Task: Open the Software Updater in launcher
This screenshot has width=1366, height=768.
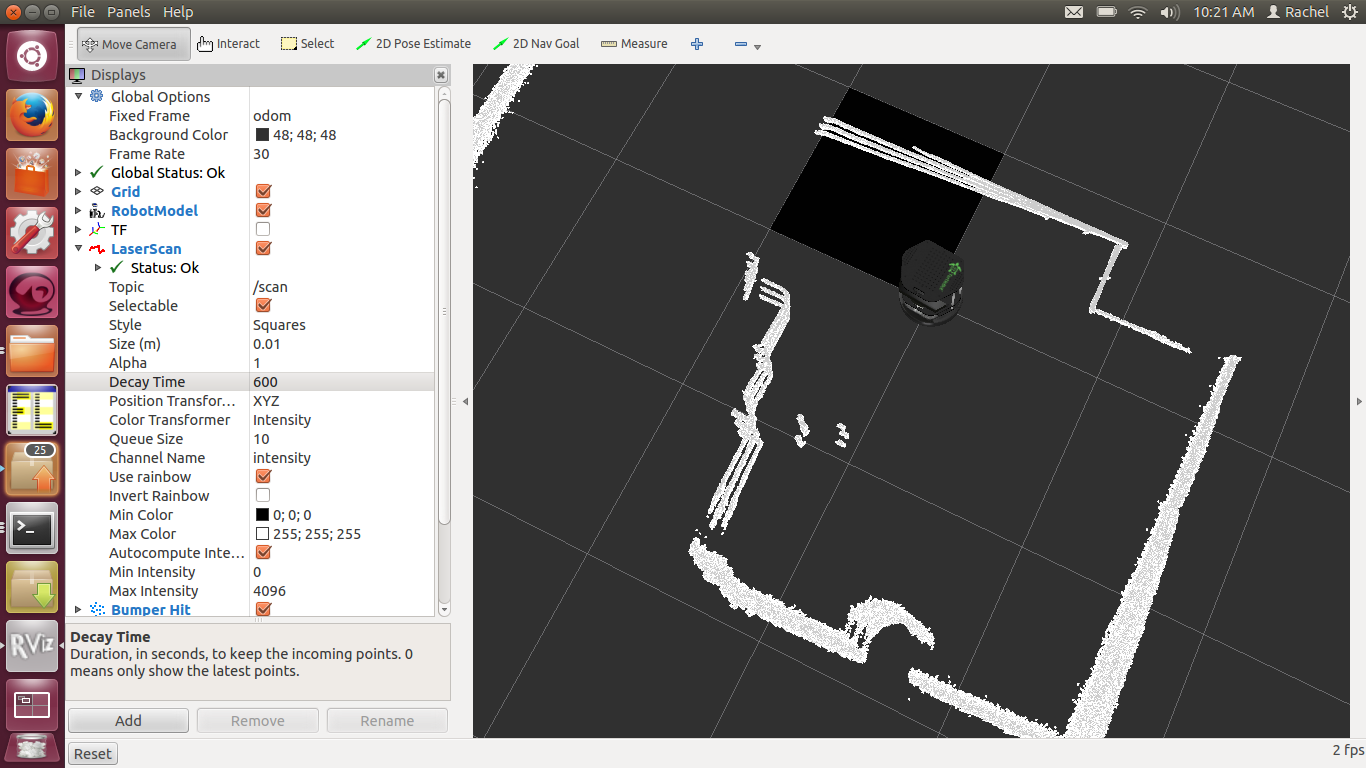Action: click(33, 469)
